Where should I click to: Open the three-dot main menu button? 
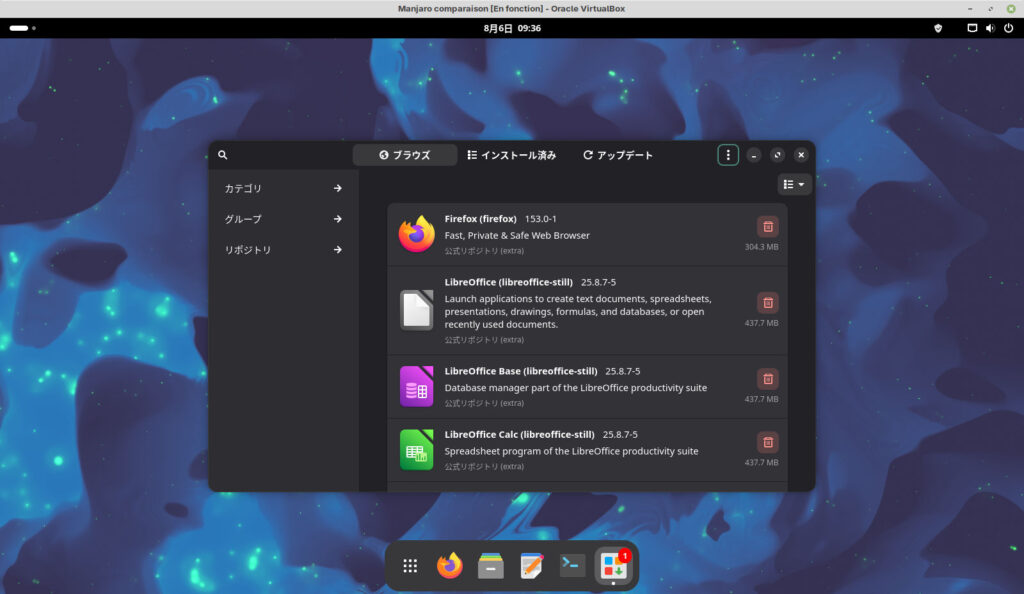728,155
